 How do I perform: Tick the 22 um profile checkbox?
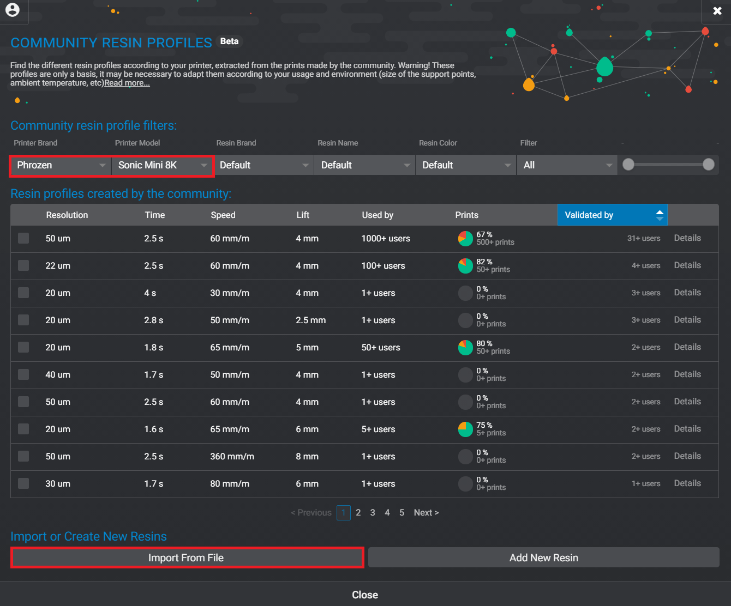click(x=24, y=266)
